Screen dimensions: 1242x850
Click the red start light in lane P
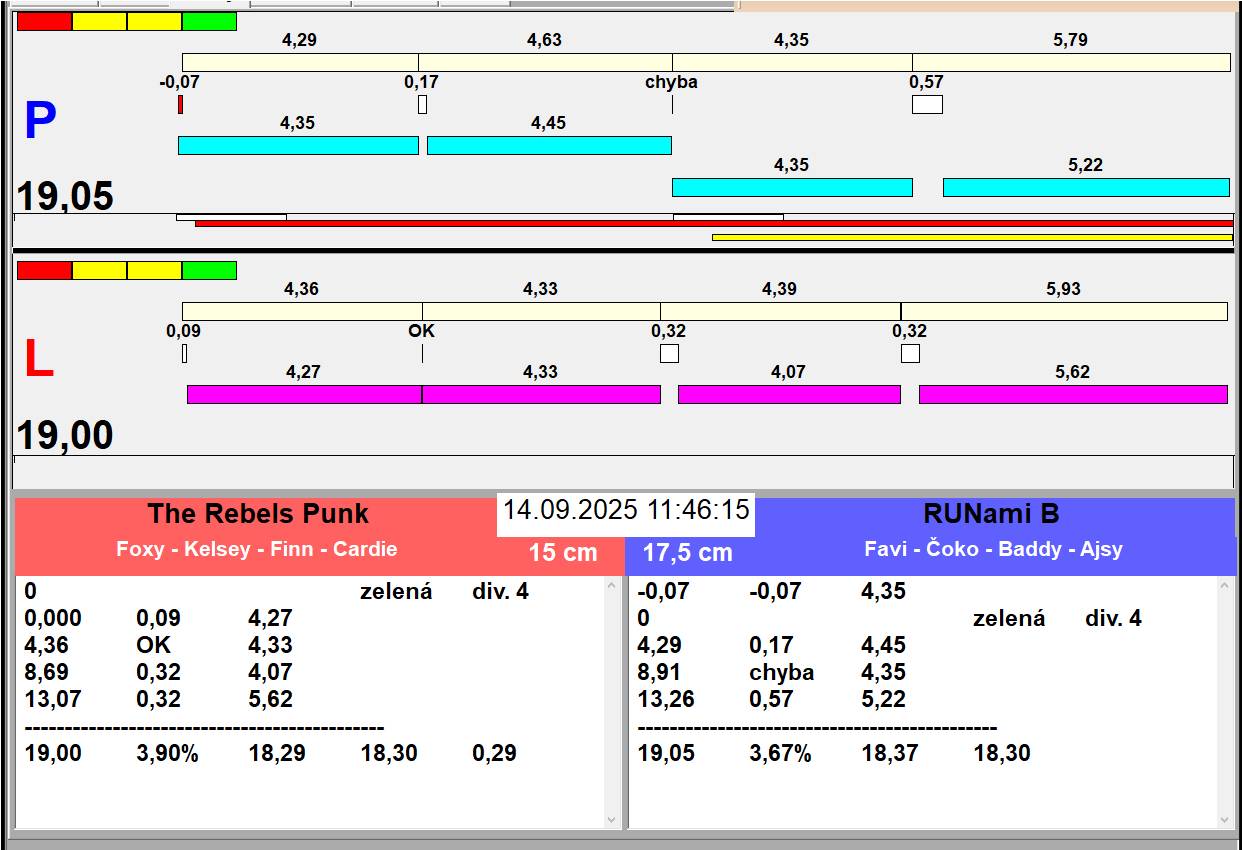pos(44,21)
